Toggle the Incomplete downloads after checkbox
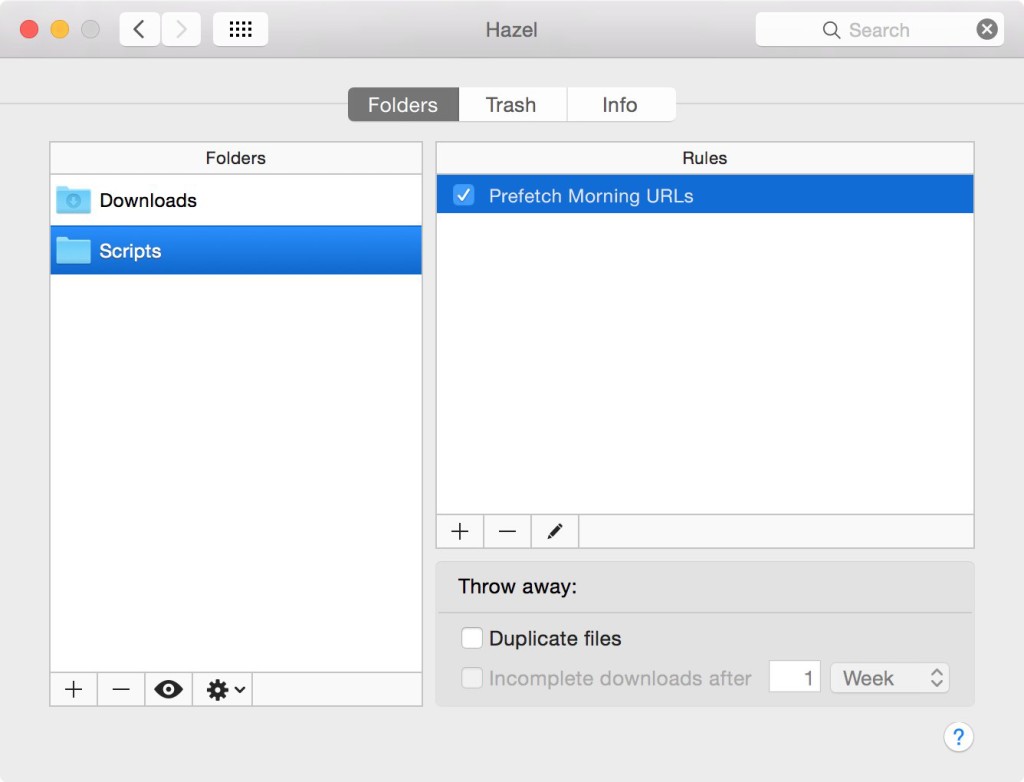The image size is (1024, 782). [472, 677]
